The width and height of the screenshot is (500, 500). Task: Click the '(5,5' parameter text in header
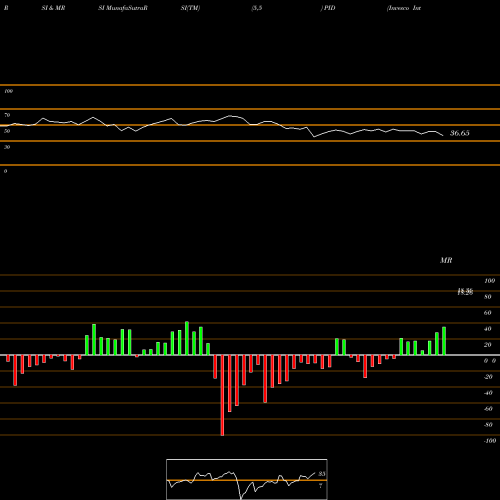point(257,8)
